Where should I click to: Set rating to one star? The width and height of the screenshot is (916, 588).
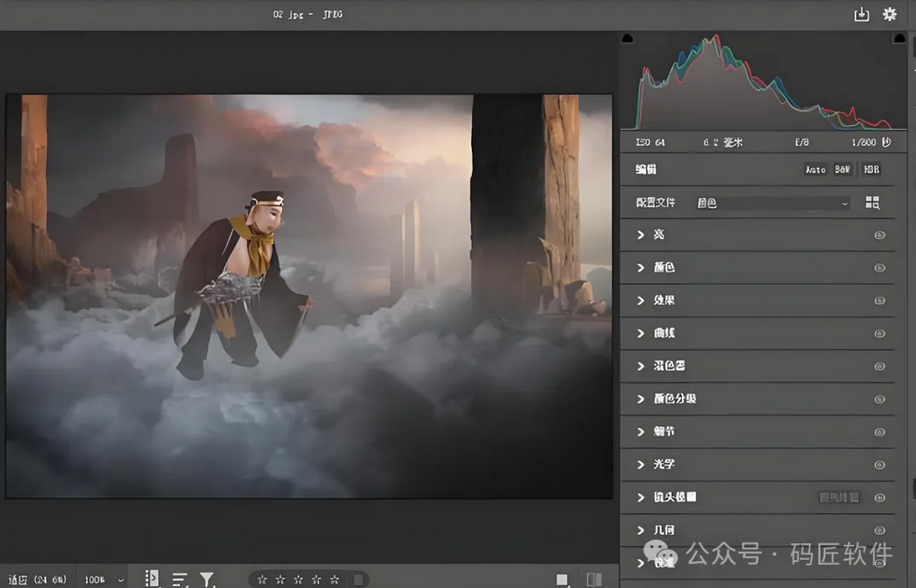262,579
